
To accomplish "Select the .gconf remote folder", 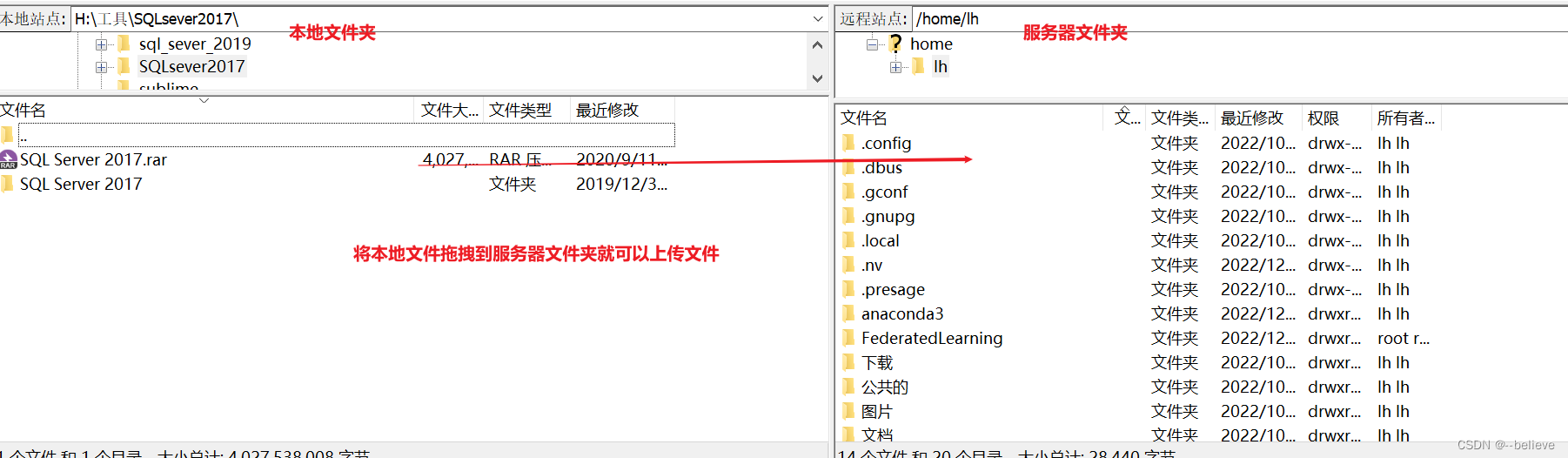I will [884, 192].
